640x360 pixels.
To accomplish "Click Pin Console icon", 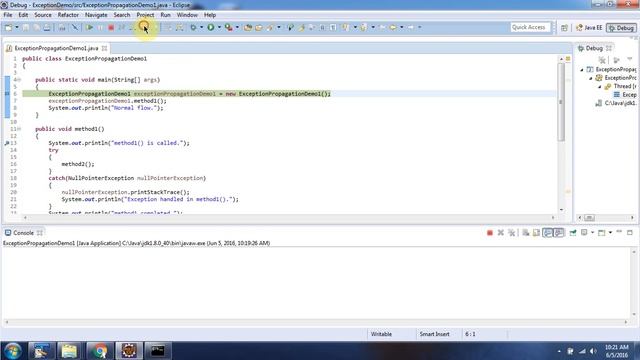I will pyautogui.click(x=573, y=233).
